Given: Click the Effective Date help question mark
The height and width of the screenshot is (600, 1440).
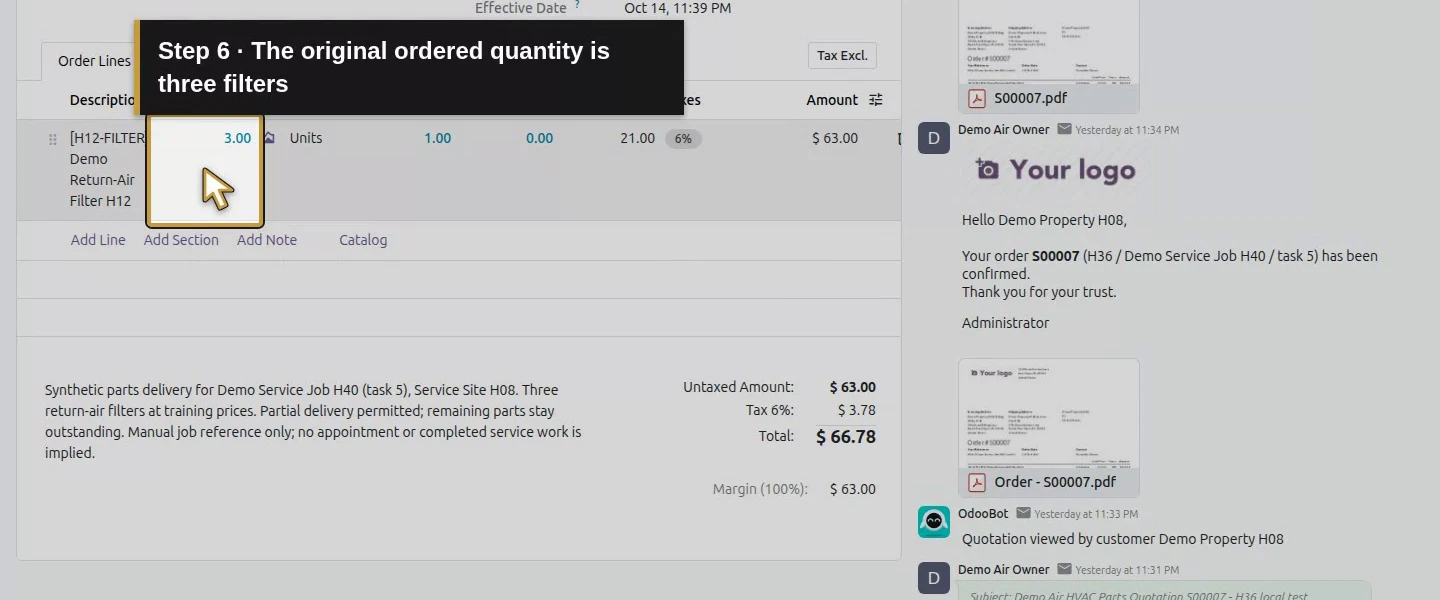Looking at the screenshot, I should click(577, 5).
